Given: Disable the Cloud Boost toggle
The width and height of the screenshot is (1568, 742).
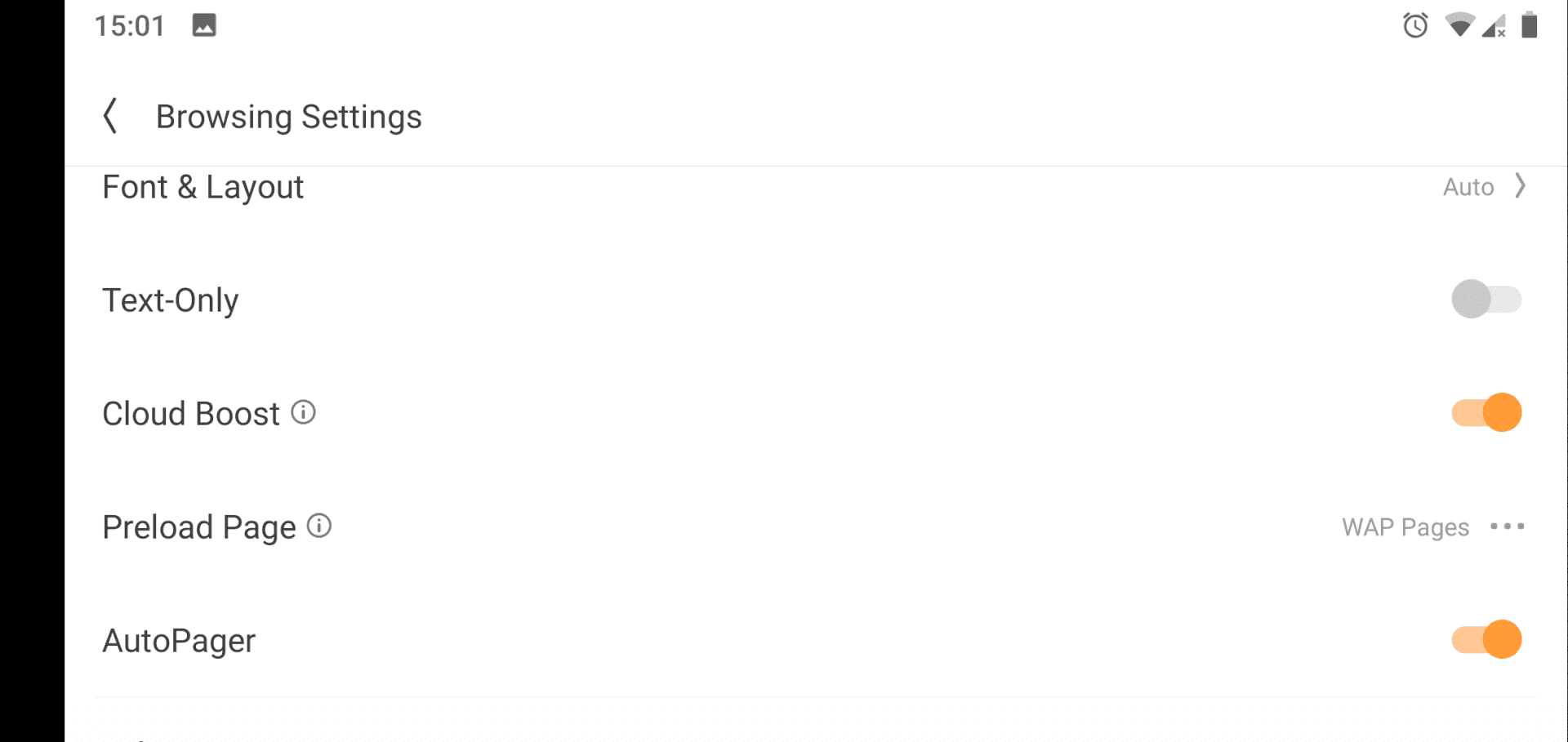Looking at the screenshot, I should pyautogui.click(x=1486, y=412).
